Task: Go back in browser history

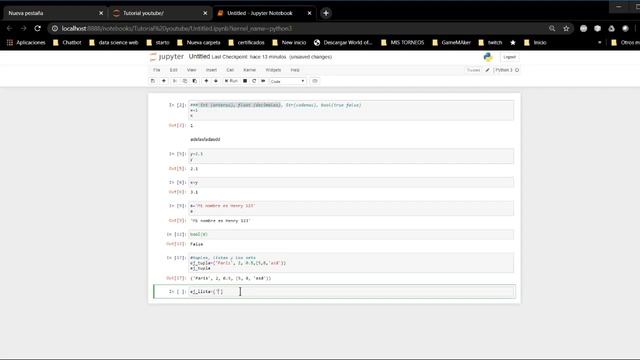Action: 10,29
